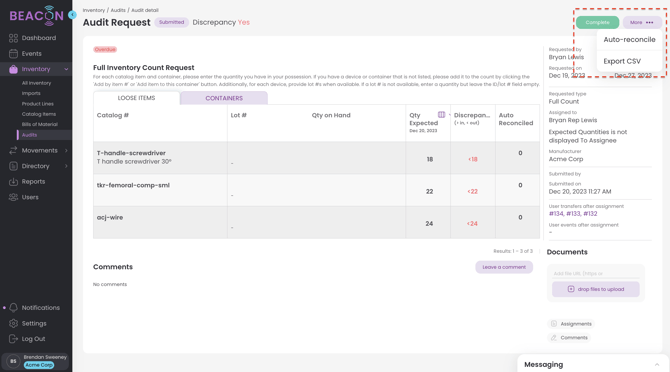Click the Users people icon

pos(13,197)
